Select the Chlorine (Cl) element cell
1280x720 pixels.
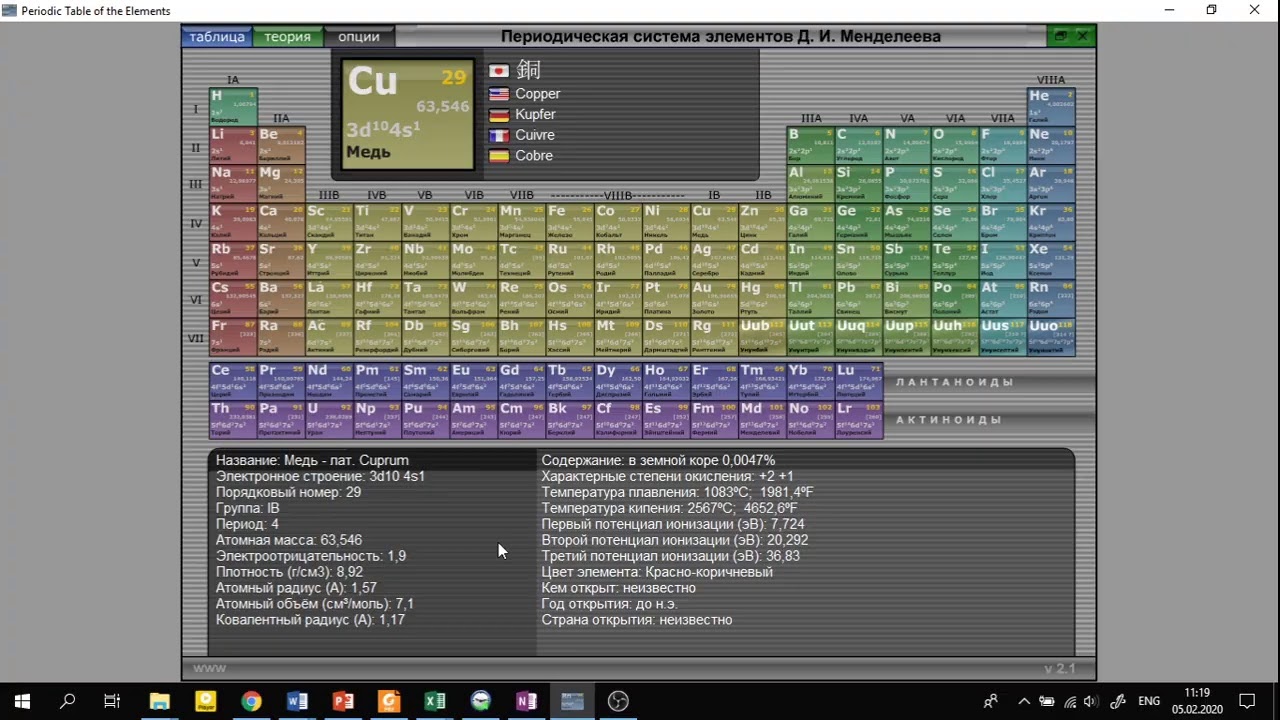pyautogui.click(x=1003, y=183)
